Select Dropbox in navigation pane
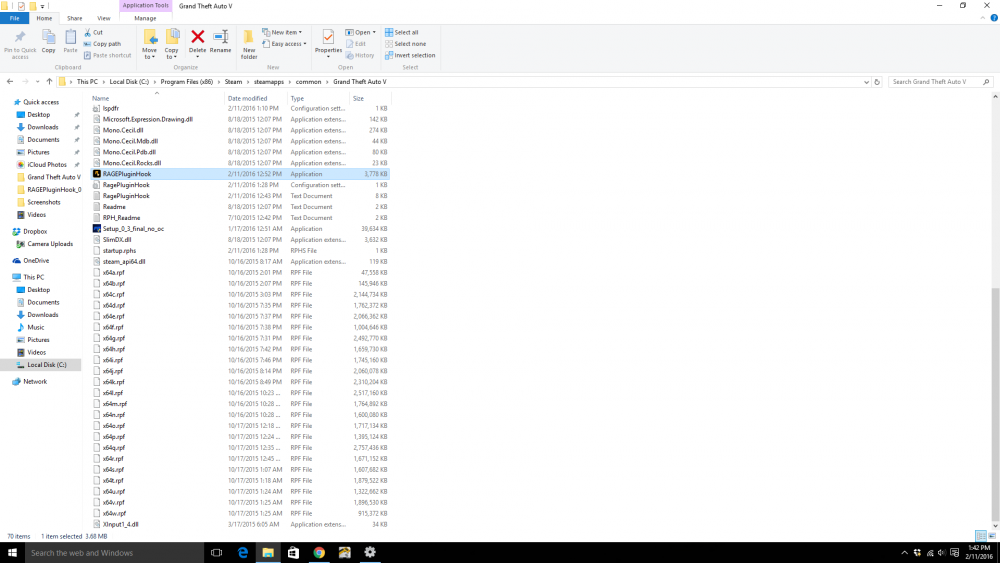 point(35,231)
